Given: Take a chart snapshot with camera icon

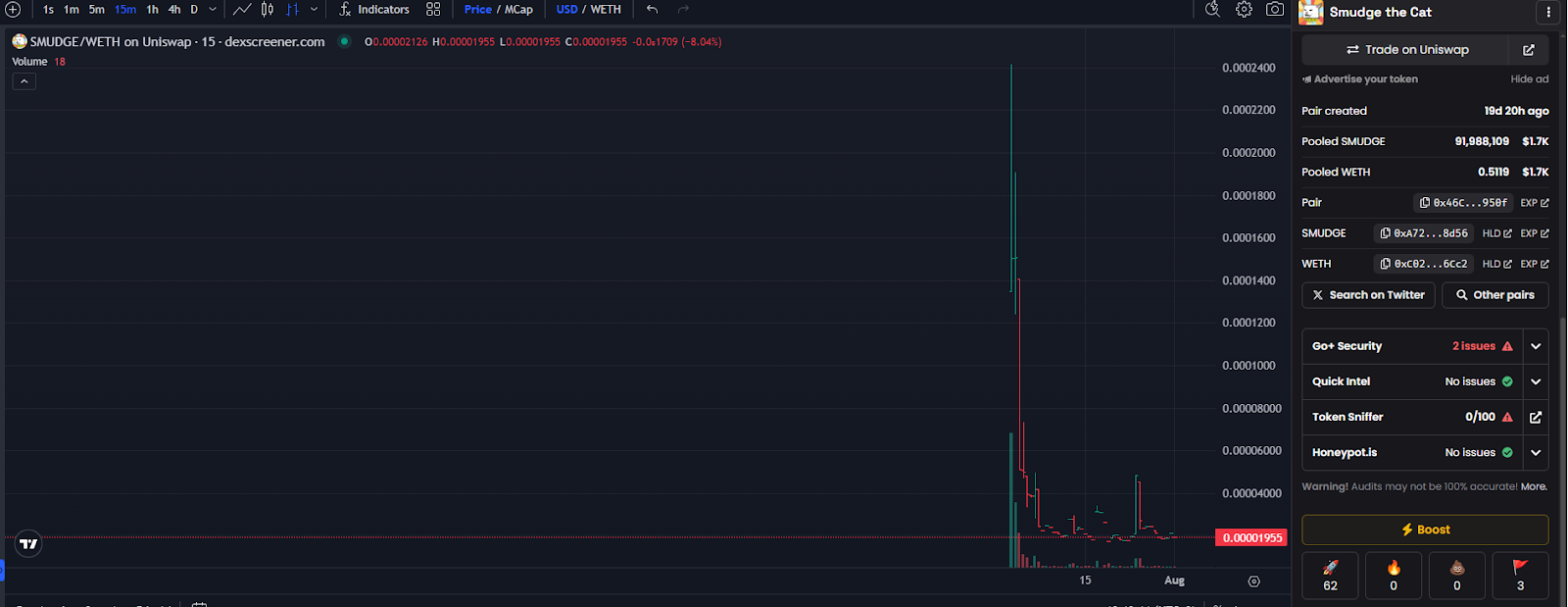Looking at the screenshot, I should [1275, 10].
